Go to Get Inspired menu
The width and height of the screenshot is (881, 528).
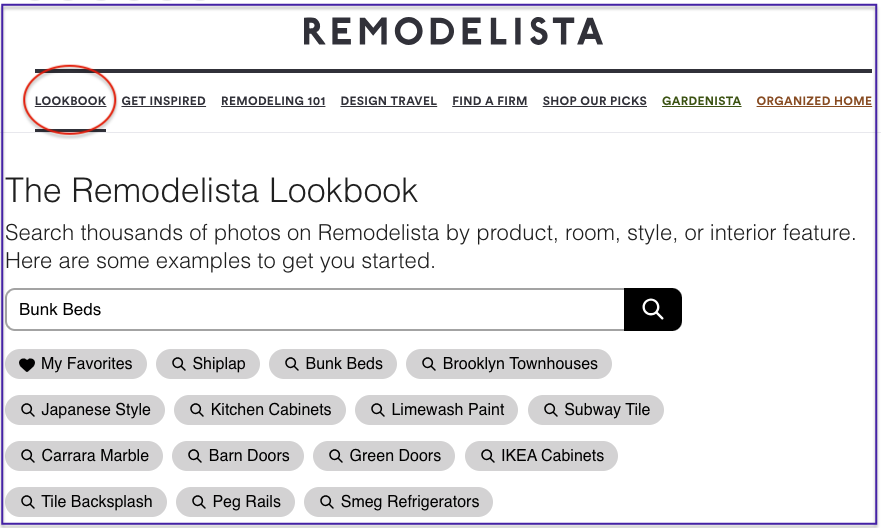click(164, 101)
